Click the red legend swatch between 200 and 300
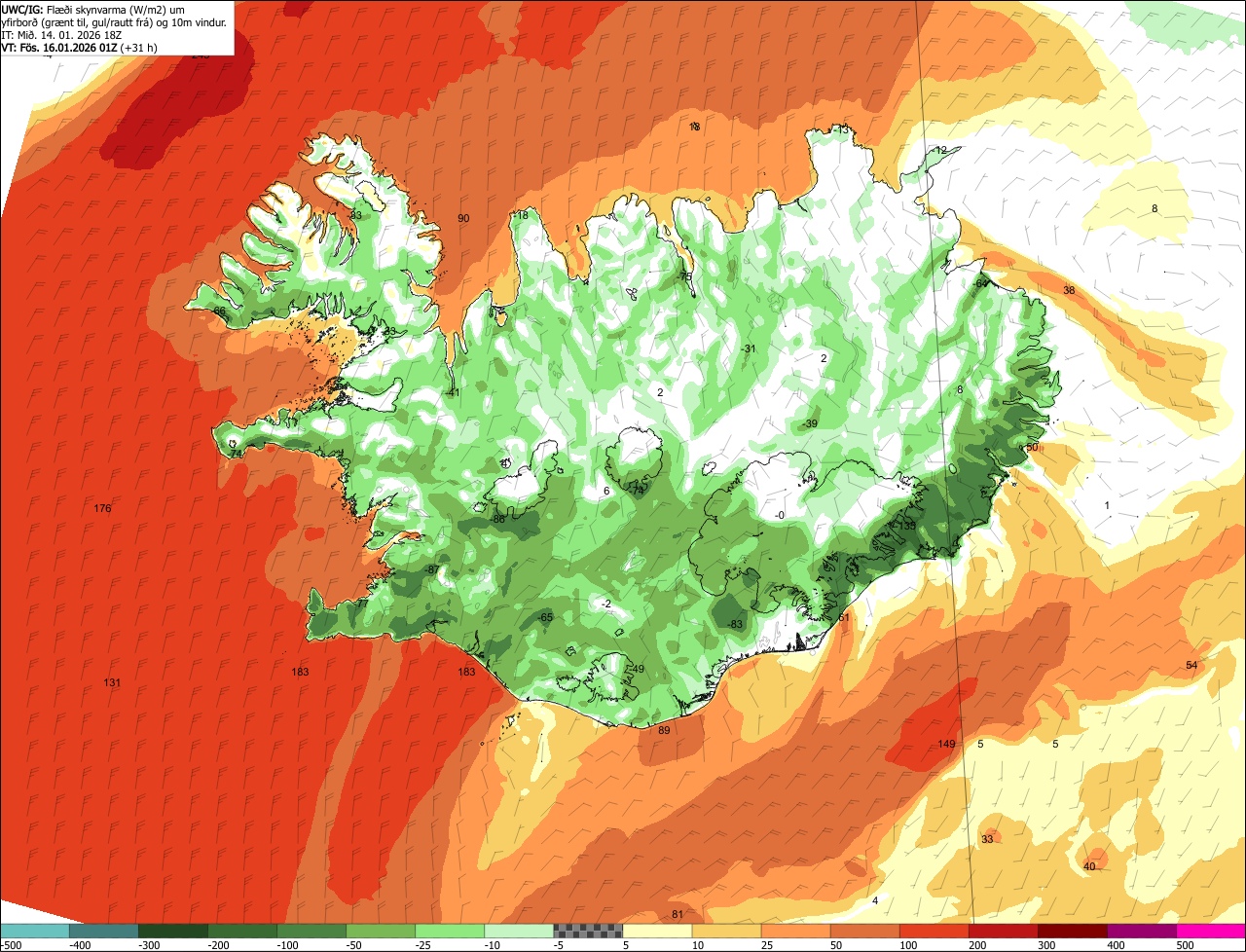This screenshot has height=952, width=1246. pyautogui.click(x=1003, y=931)
